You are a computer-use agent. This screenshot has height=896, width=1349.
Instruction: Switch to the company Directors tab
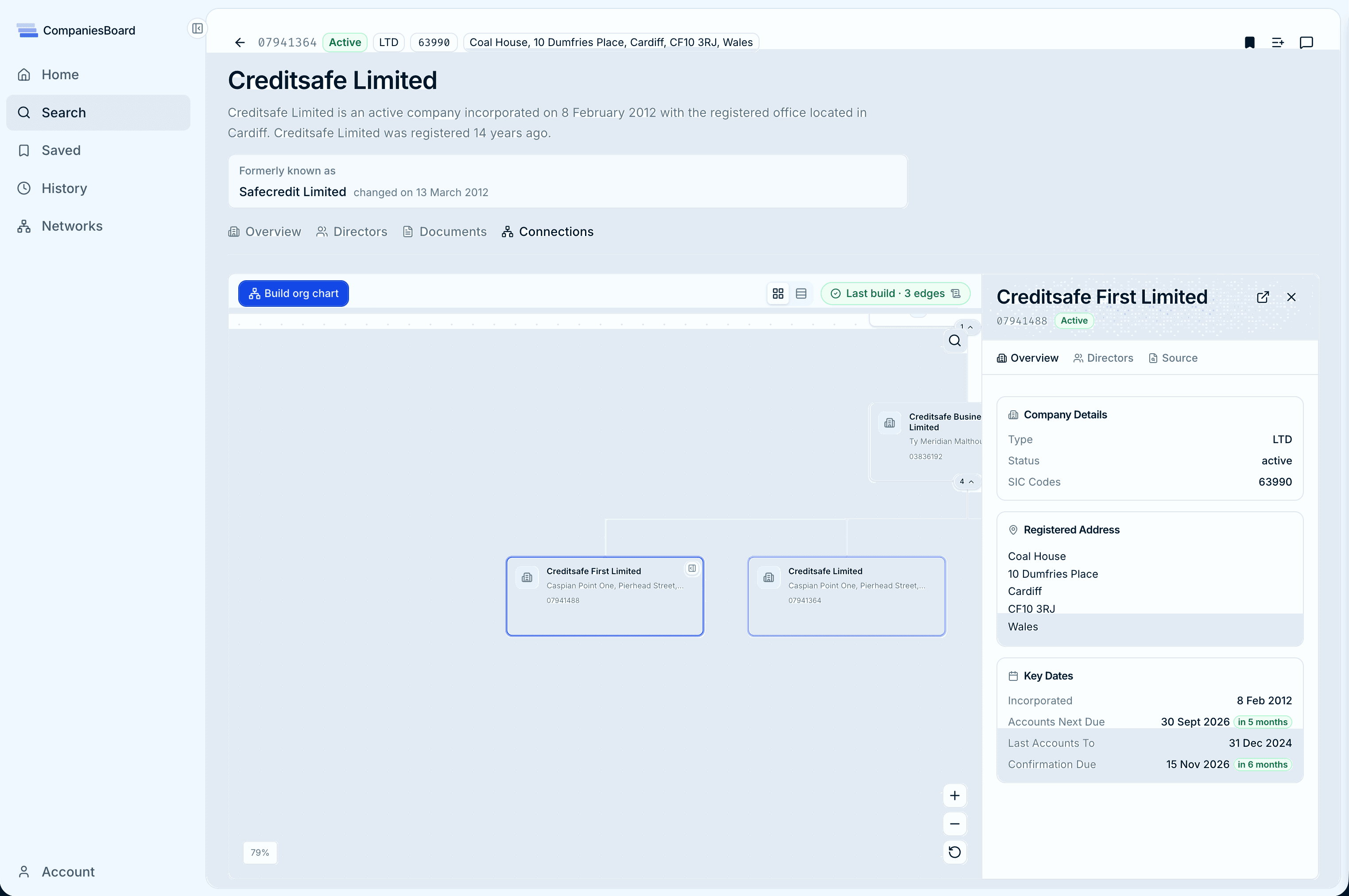pyautogui.click(x=352, y=232)
